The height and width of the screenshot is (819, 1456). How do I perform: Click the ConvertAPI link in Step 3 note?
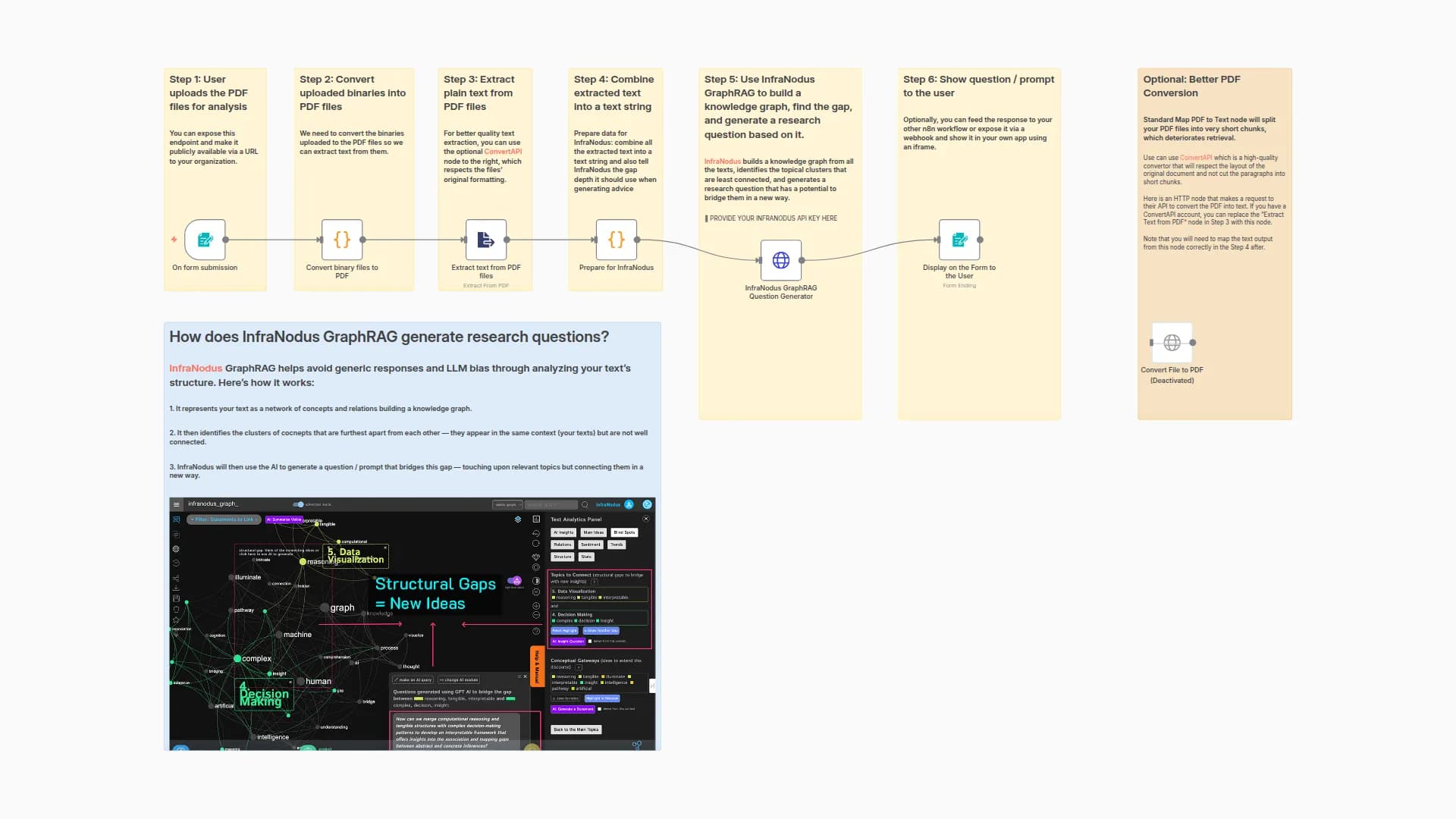[503, 152]
